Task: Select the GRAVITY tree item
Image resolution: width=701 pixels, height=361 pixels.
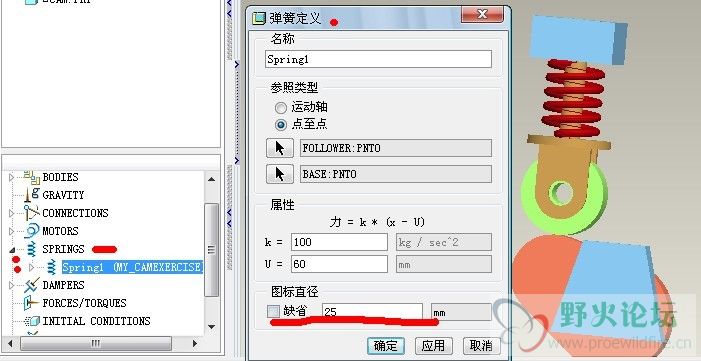Action: (63, 195)
